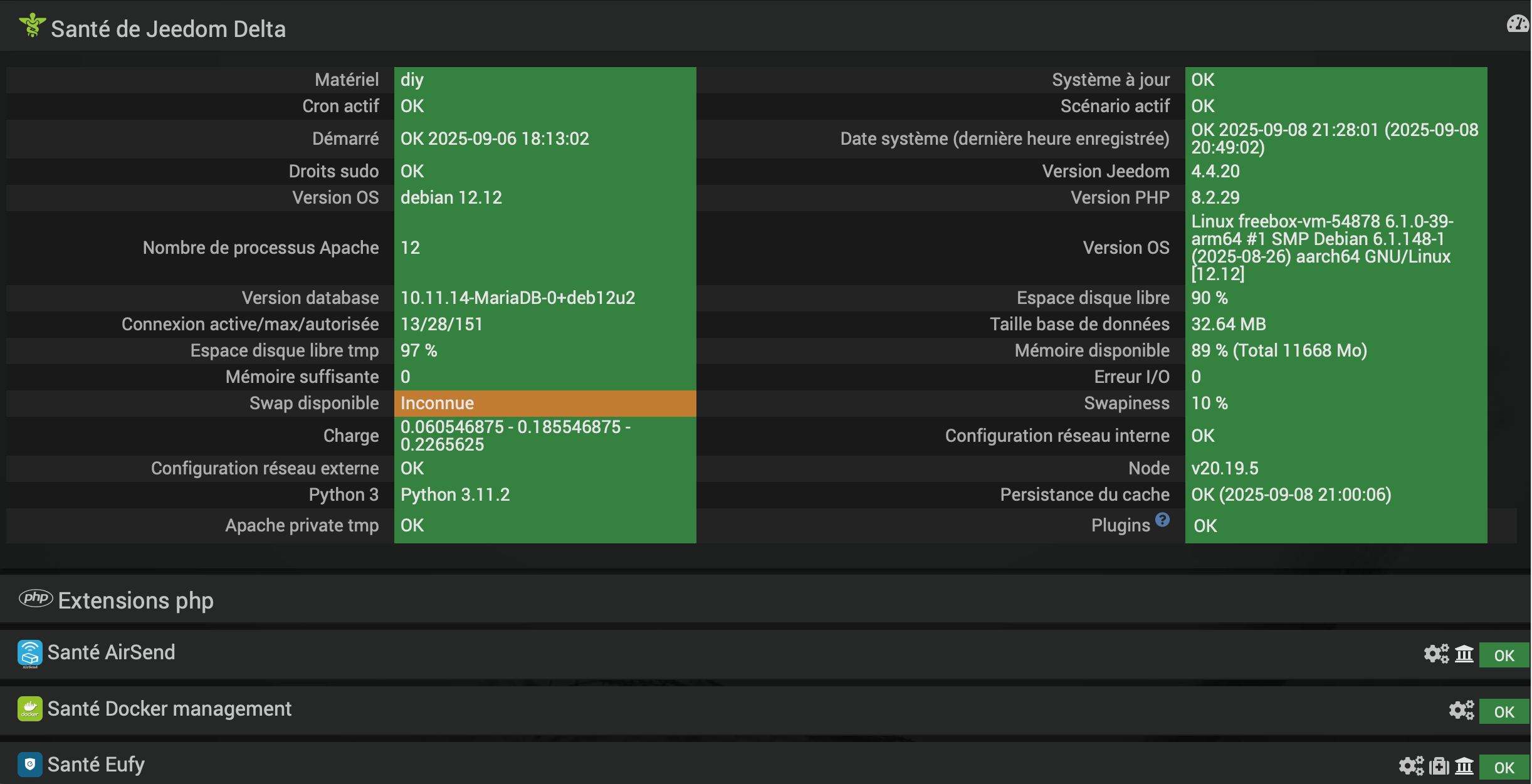Click the AirSend OK status badge

click(1504, 656)
